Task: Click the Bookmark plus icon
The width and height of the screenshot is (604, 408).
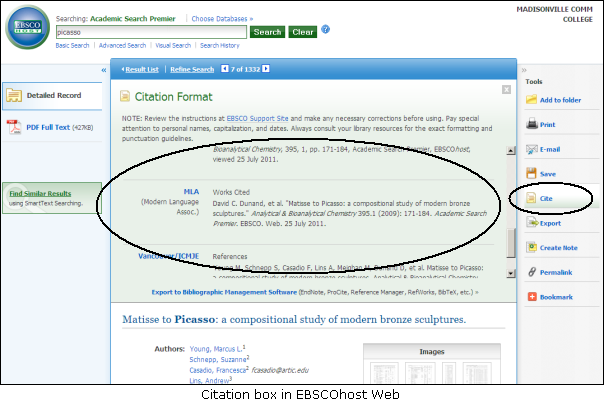Action: (x=532, y=297)
